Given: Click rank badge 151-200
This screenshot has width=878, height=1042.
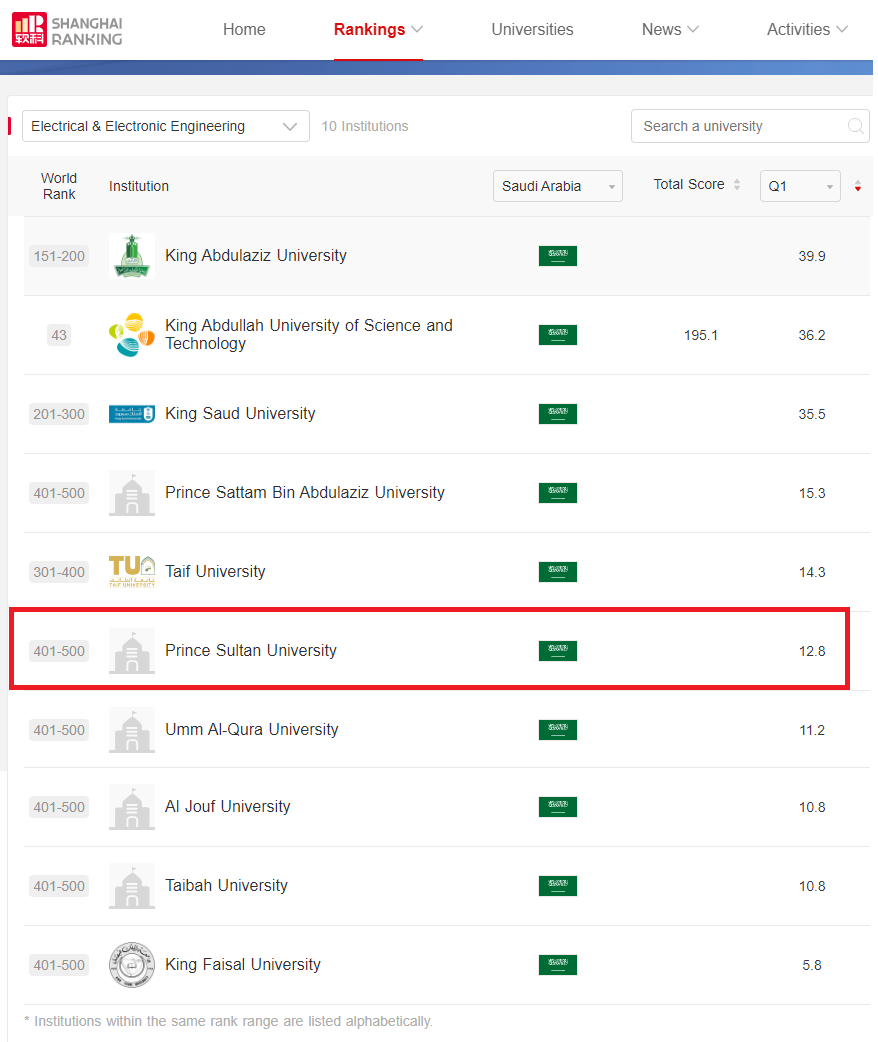Looking at the screenshot, I should tap(59, 256).
